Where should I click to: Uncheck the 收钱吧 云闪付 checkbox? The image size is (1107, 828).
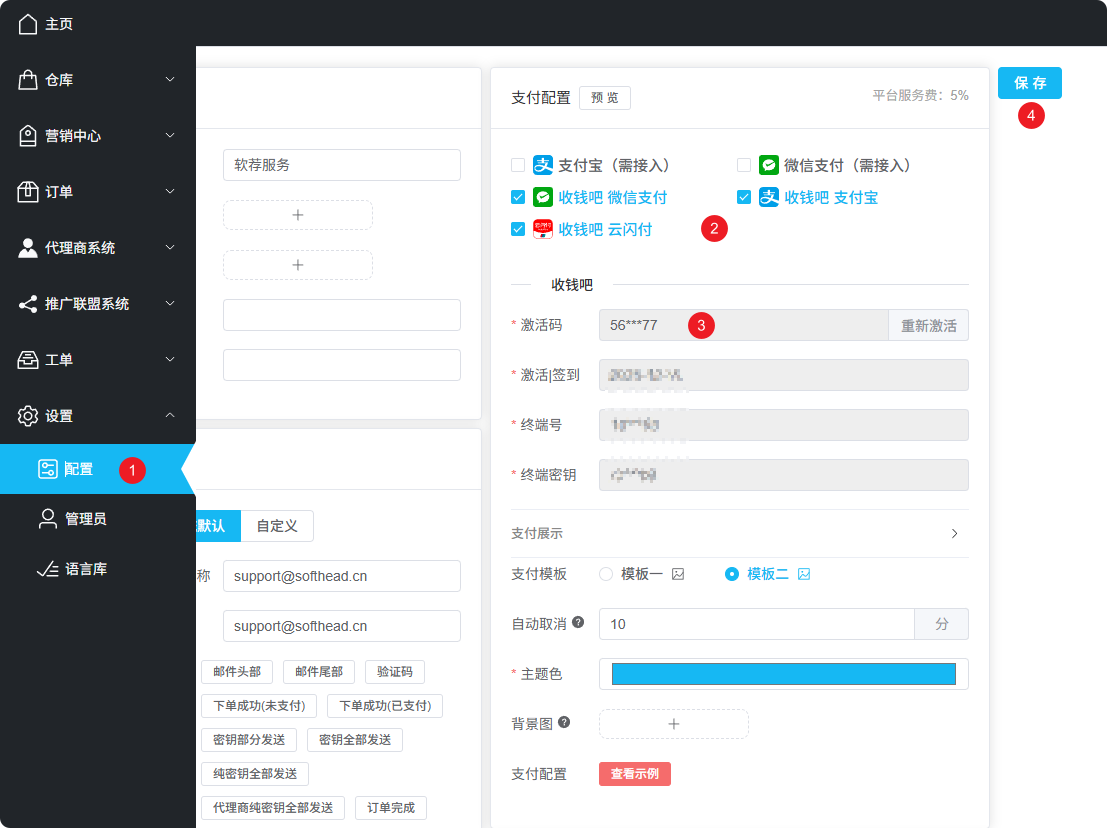[518, 229]
